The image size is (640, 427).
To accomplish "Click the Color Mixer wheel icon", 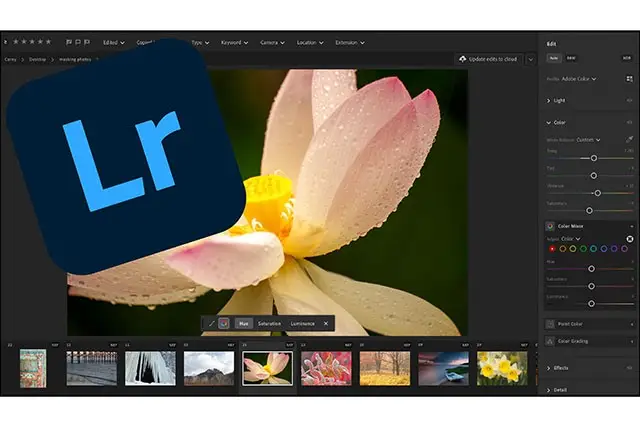I will coord(550,226).
